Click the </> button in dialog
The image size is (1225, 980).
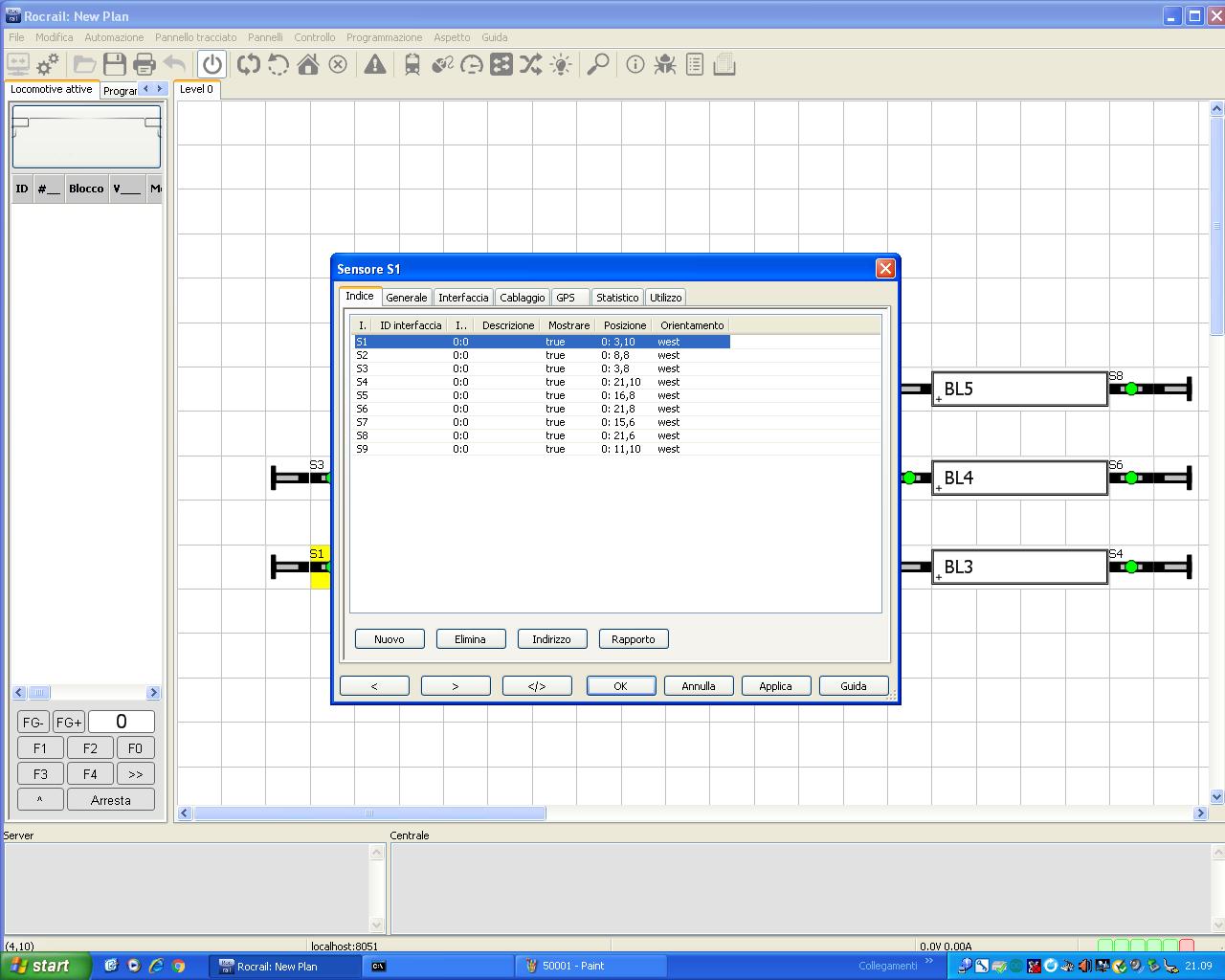[537, 686]
